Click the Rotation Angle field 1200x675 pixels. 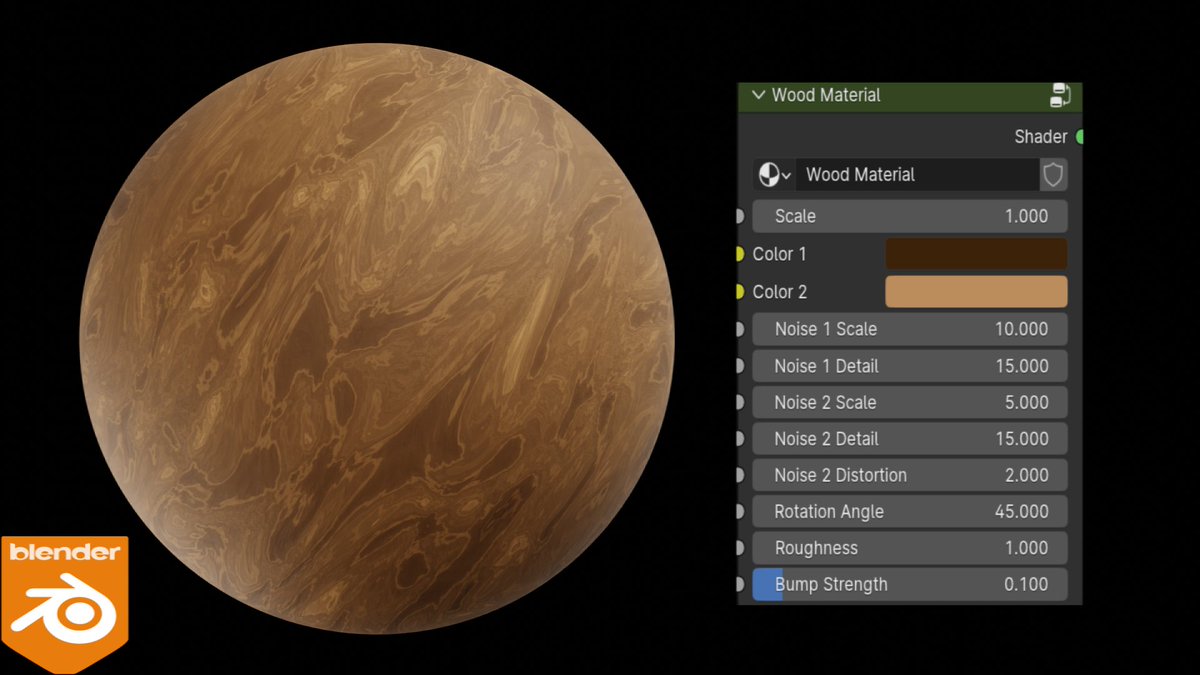pos(909,511)
